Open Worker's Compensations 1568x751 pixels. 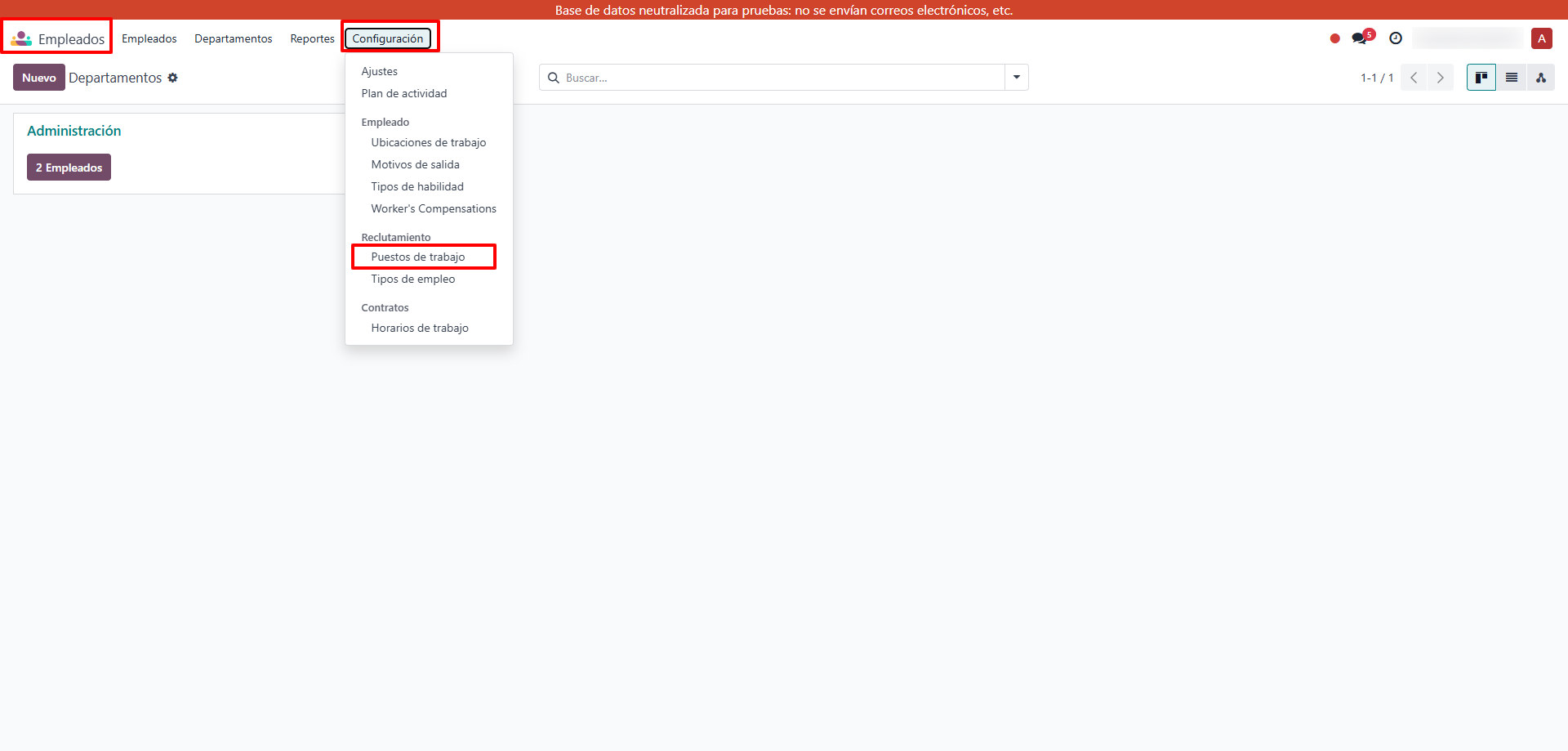click(x=434, y=208)
